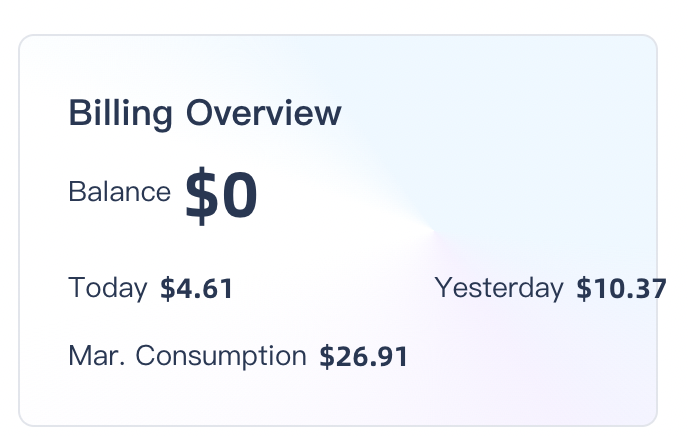Open the Today spending label

point(108,289)
